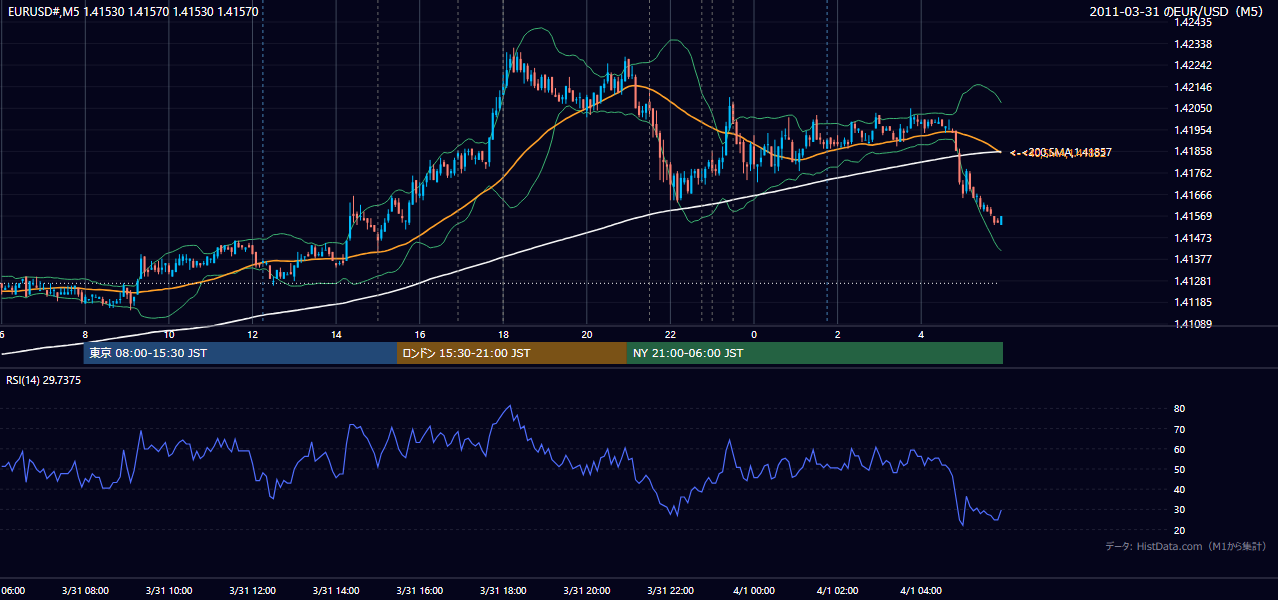Screen dimensions: 1278x600
Task: Open the HistData.com data credit text
Action: (x=1186, y=546)
